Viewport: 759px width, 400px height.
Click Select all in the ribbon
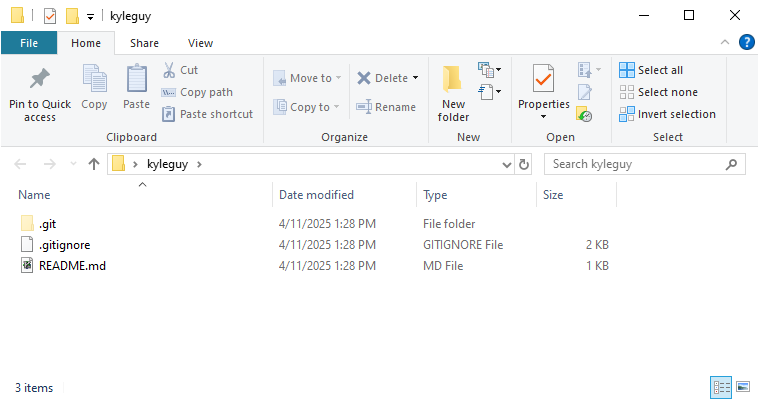click(x=651, y=70)
